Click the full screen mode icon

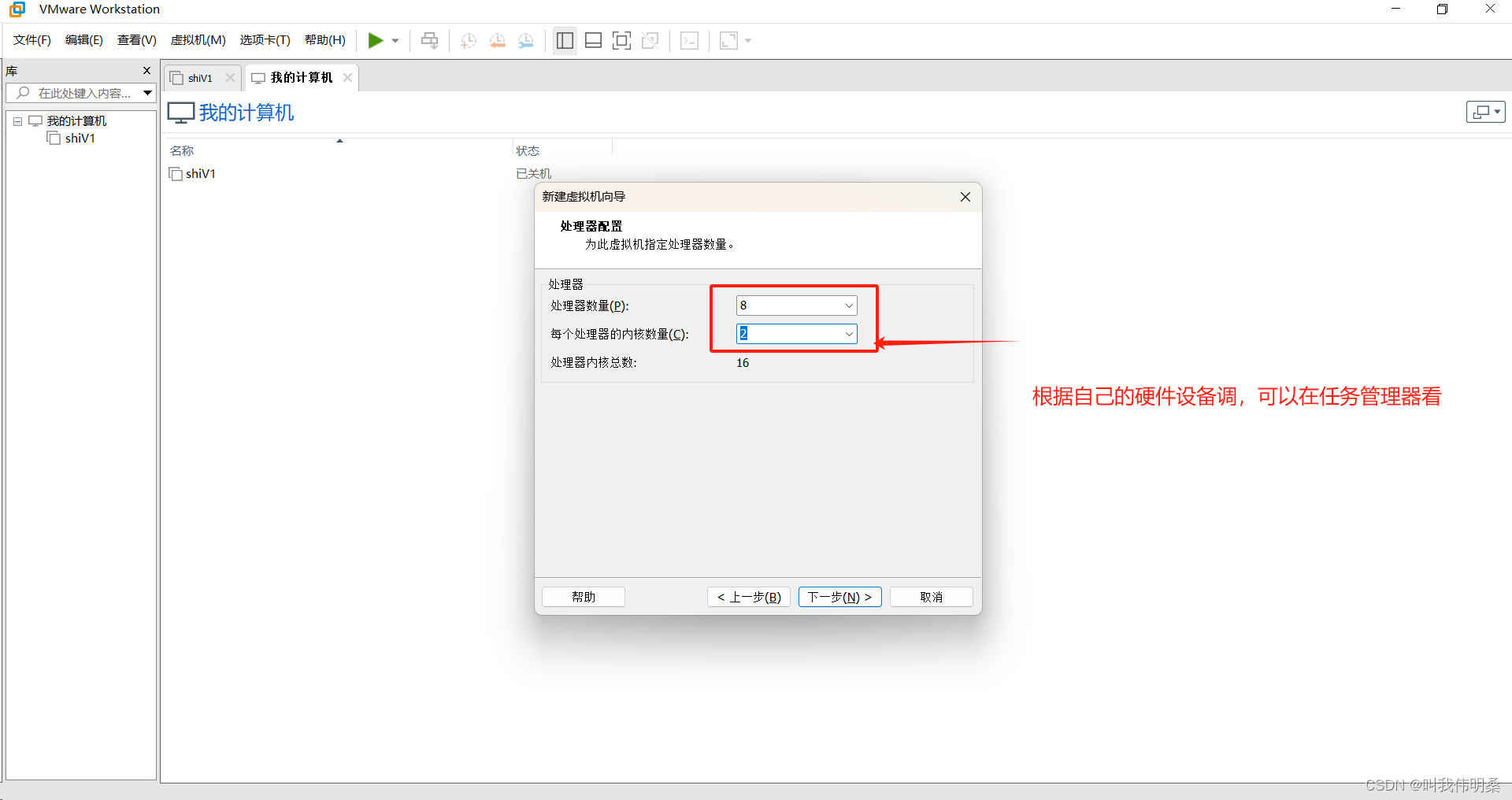[x=621, y=40]
